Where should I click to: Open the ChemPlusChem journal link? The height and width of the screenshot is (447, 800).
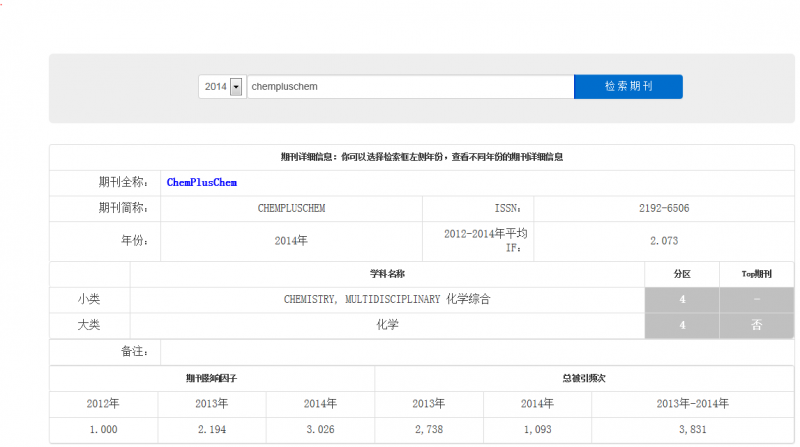[202, 183]
